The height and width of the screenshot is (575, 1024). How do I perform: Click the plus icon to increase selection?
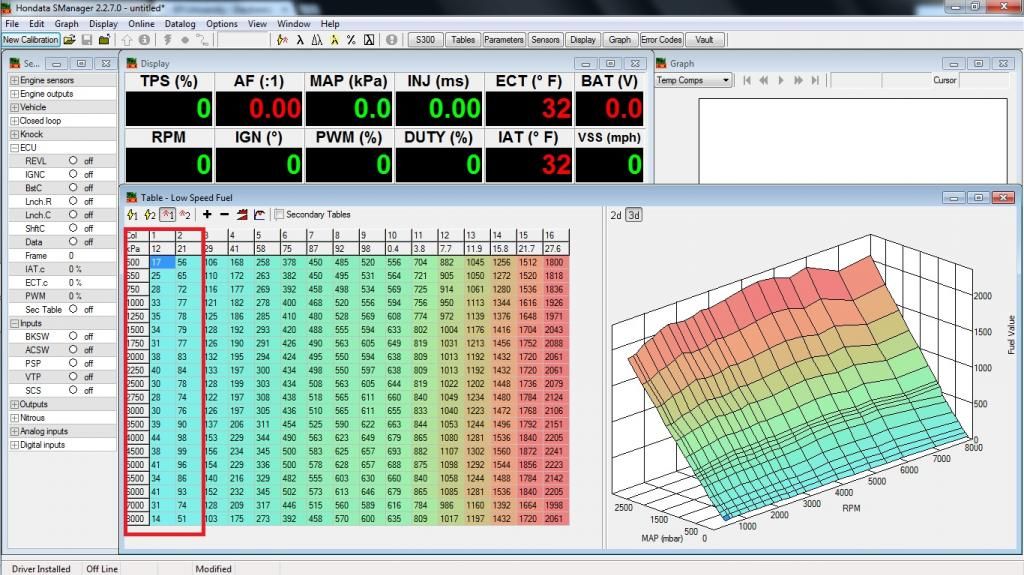(207, 214)
